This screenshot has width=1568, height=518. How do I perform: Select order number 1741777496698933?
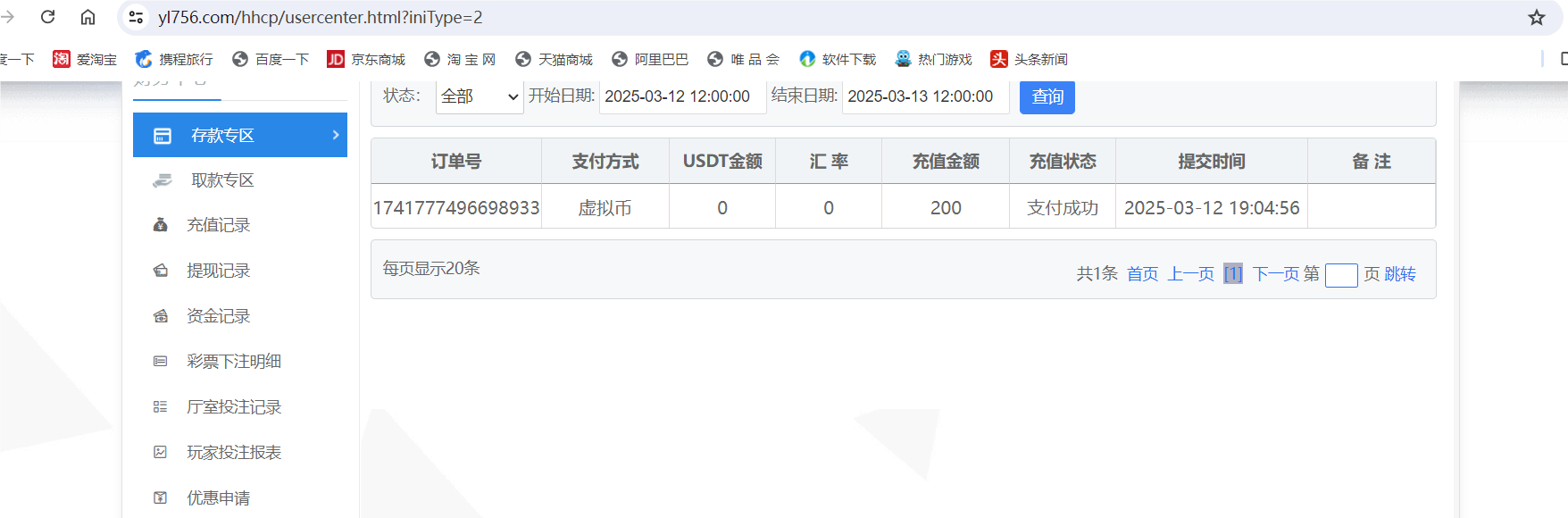[x=456, y=208]
